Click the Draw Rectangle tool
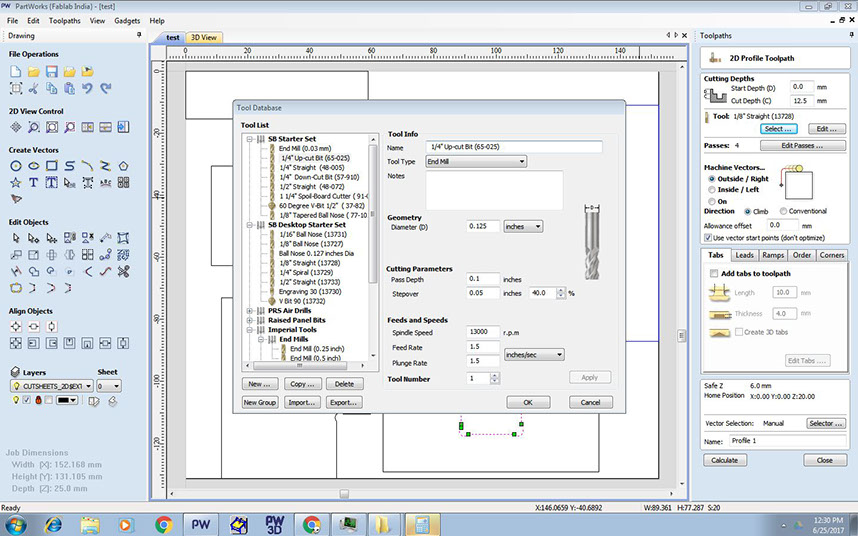Image resolution: width=858 pixels, height=536 pixels. pyautogui.click(x=52, y=165)
